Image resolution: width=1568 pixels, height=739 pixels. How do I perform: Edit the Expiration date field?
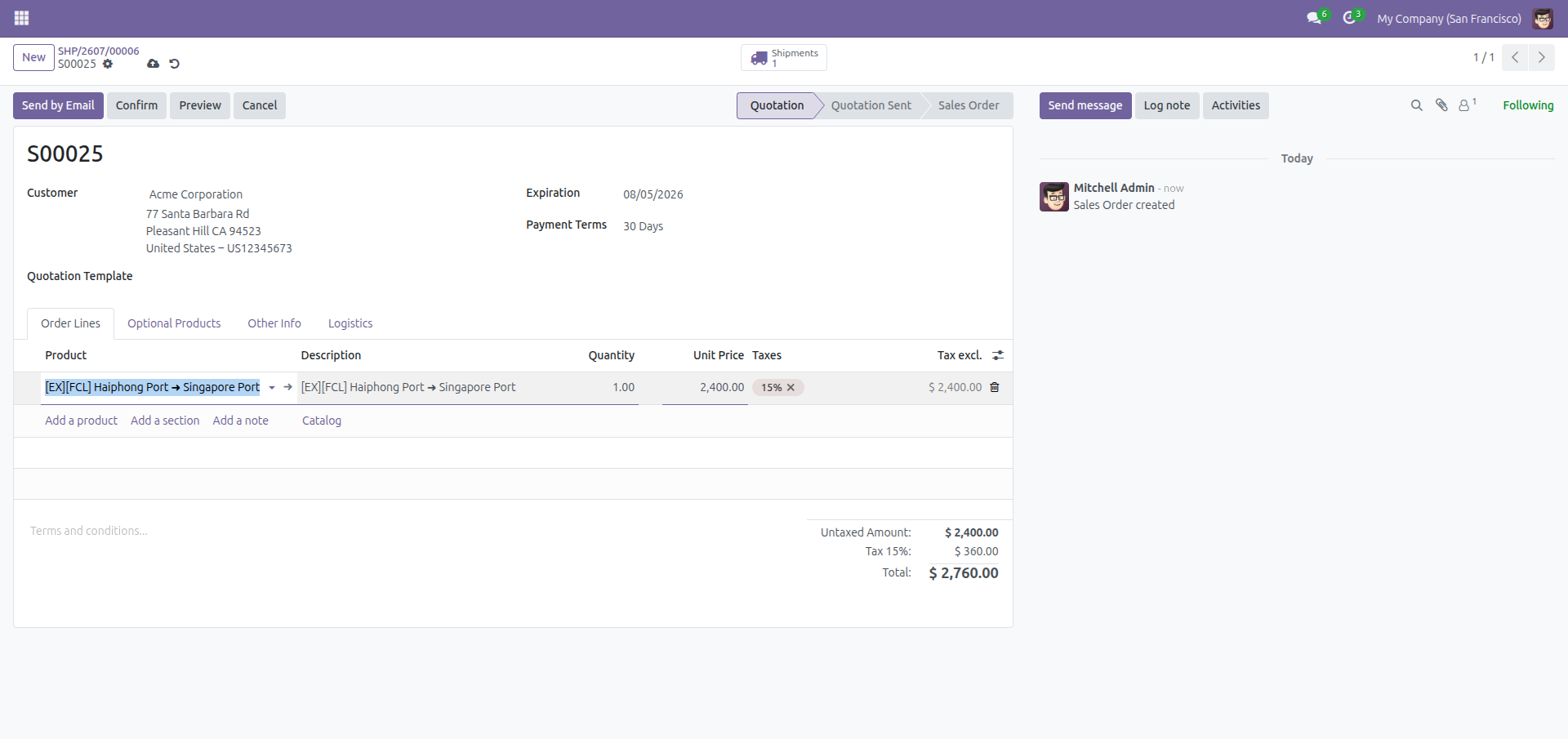(653, 194)
